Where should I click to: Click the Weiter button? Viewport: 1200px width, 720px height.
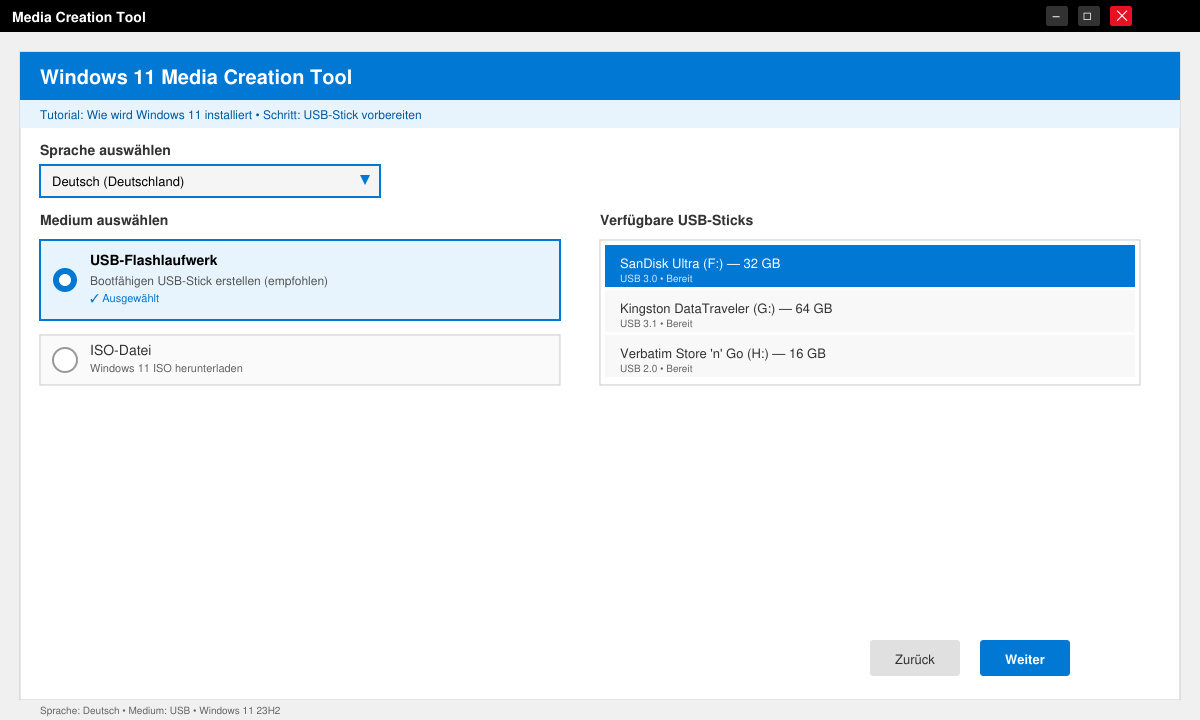1025,658
